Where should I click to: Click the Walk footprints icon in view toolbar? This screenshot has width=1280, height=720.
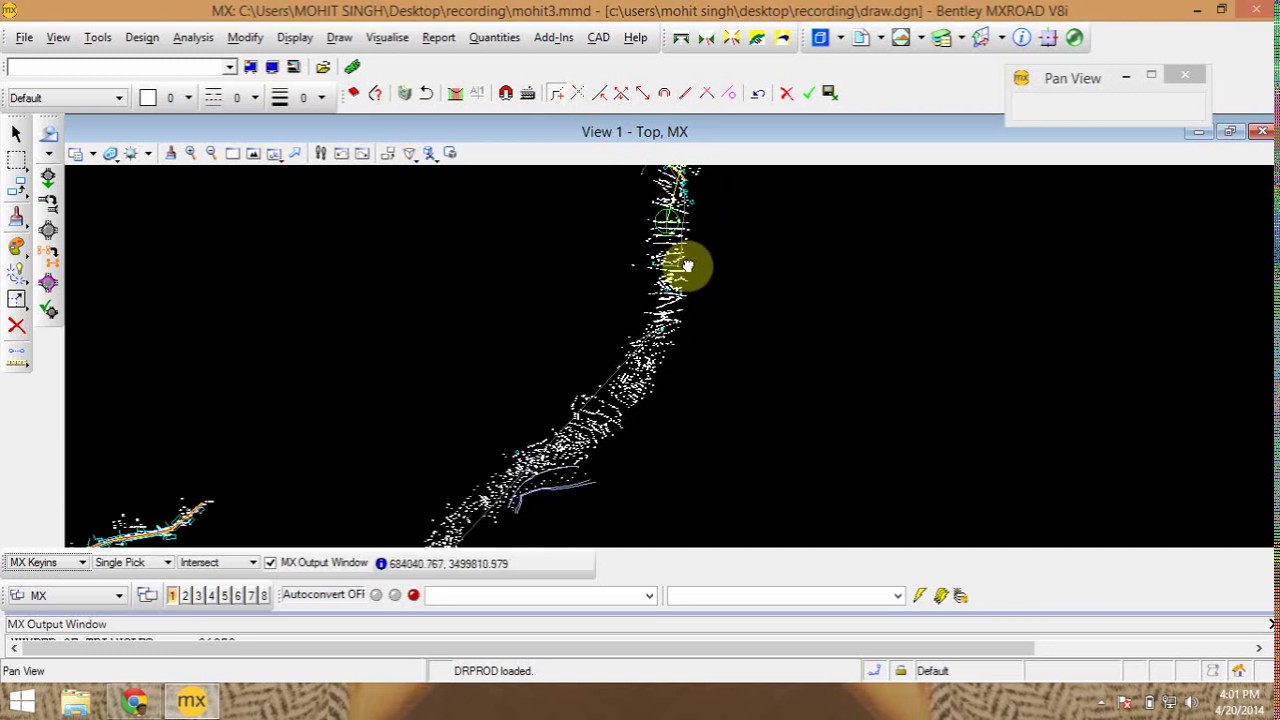point(320,153)
